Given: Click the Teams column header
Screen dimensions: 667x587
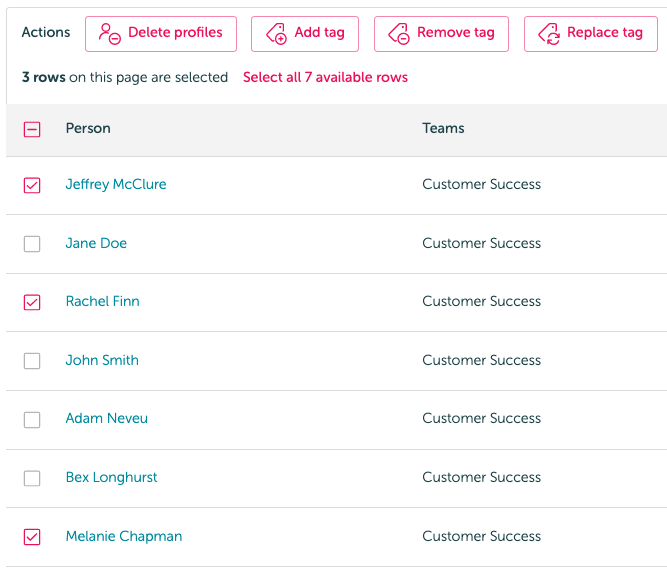Looking at the screenshot, I should click(x=443, y=128).
